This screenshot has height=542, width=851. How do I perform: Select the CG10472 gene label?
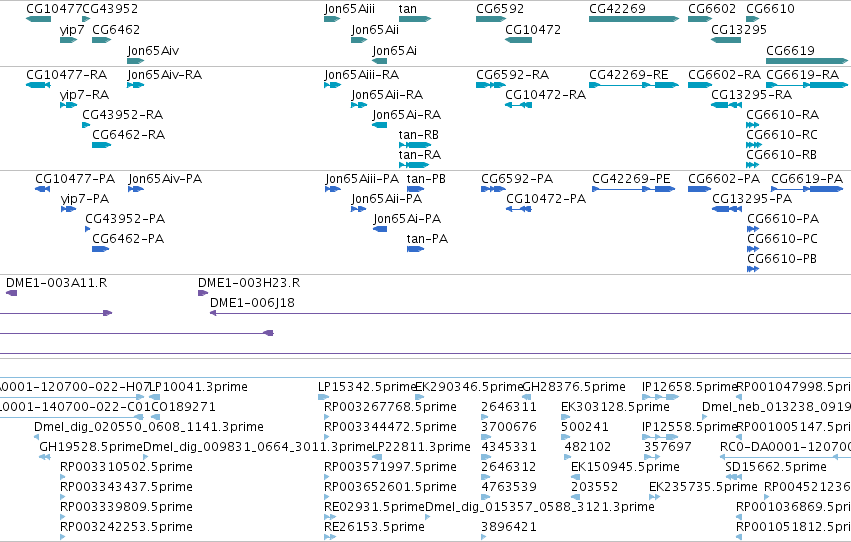[x=533, y=30]
